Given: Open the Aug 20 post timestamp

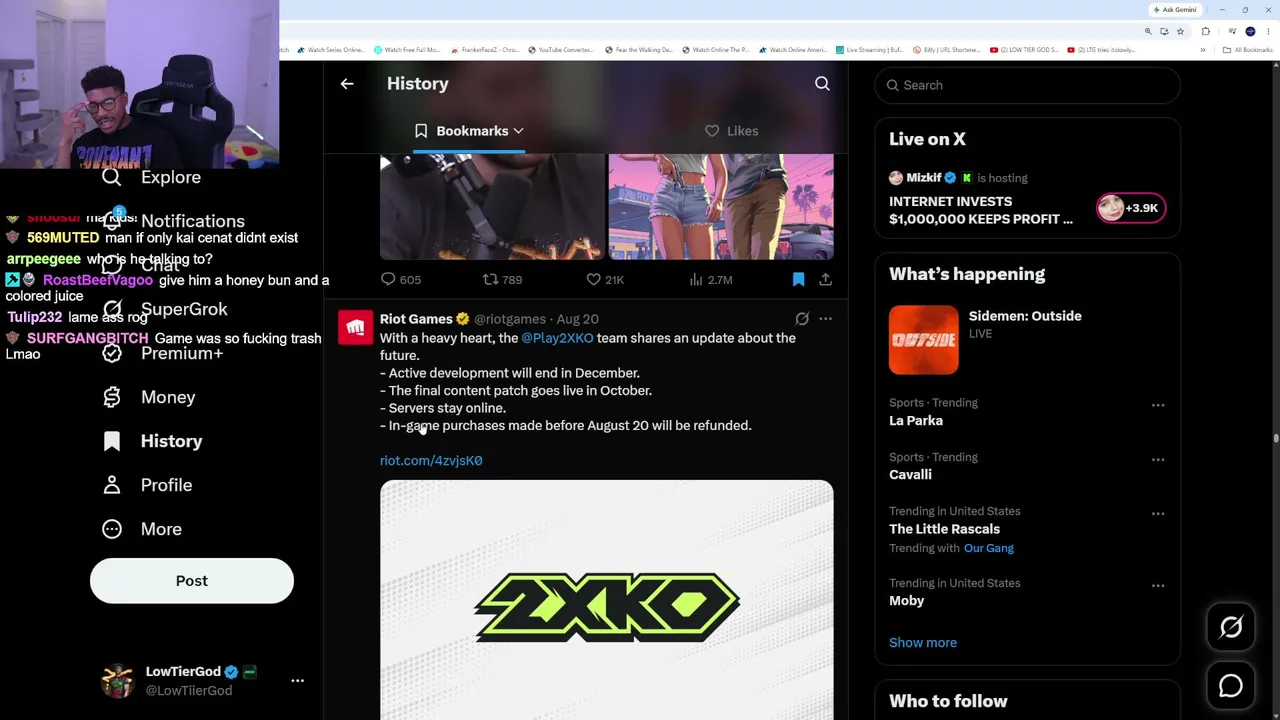Looking at the screenshot, I should click(x=577, y=319).
